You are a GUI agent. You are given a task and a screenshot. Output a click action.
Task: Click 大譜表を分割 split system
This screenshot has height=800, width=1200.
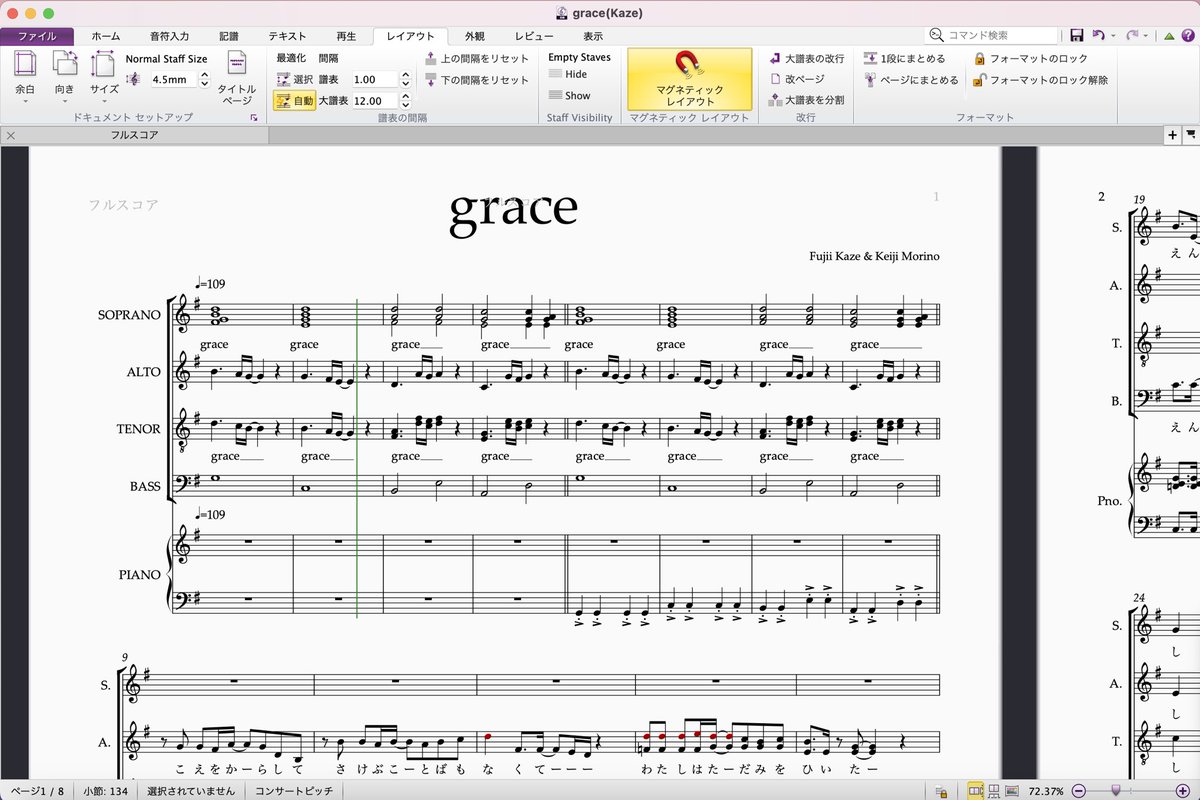click(x=807, y=100)
